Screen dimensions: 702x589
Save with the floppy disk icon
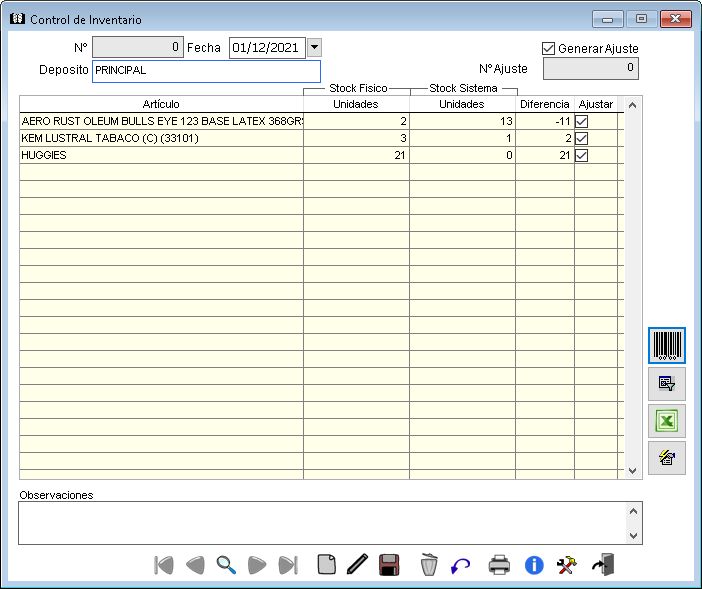[x=389, y=565]
